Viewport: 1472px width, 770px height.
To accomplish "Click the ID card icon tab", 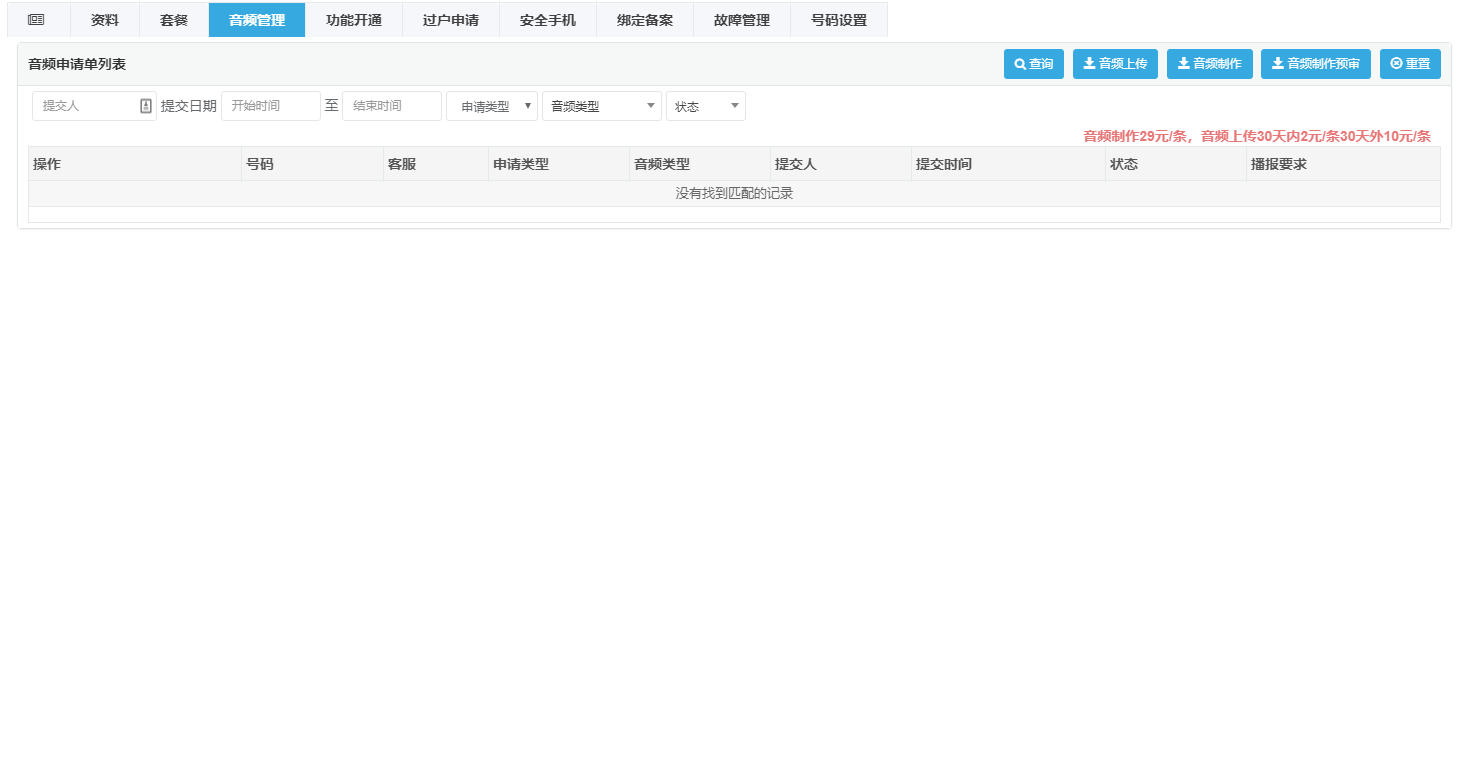I will [x=37, y=20].
